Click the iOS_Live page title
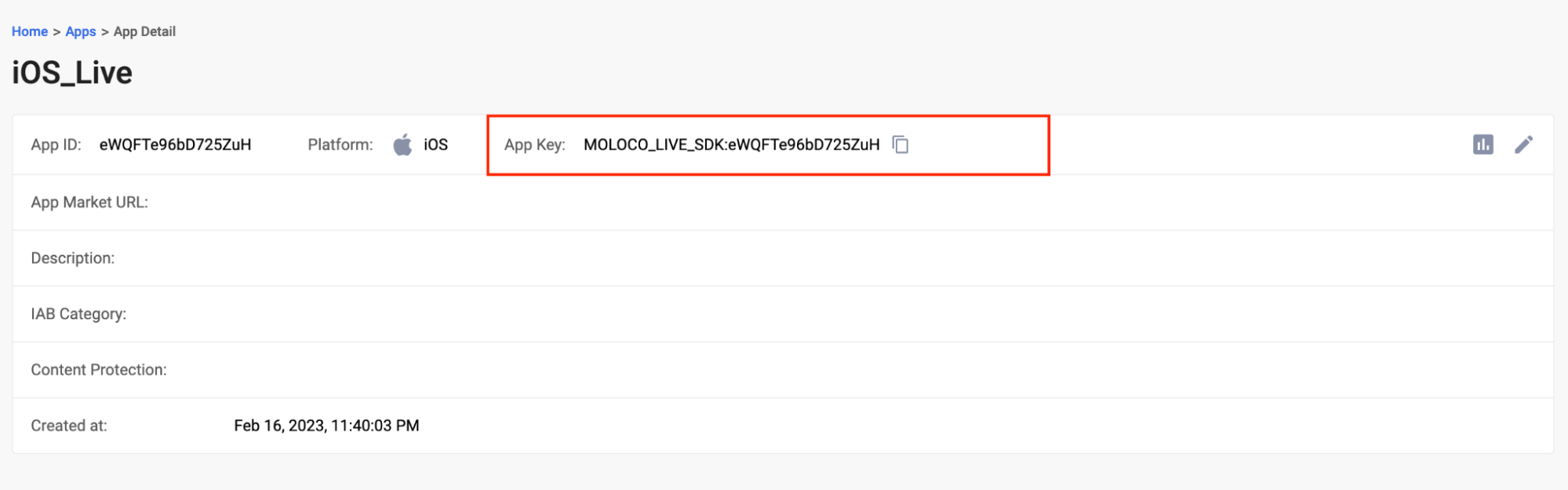 (x=72, y=73)
